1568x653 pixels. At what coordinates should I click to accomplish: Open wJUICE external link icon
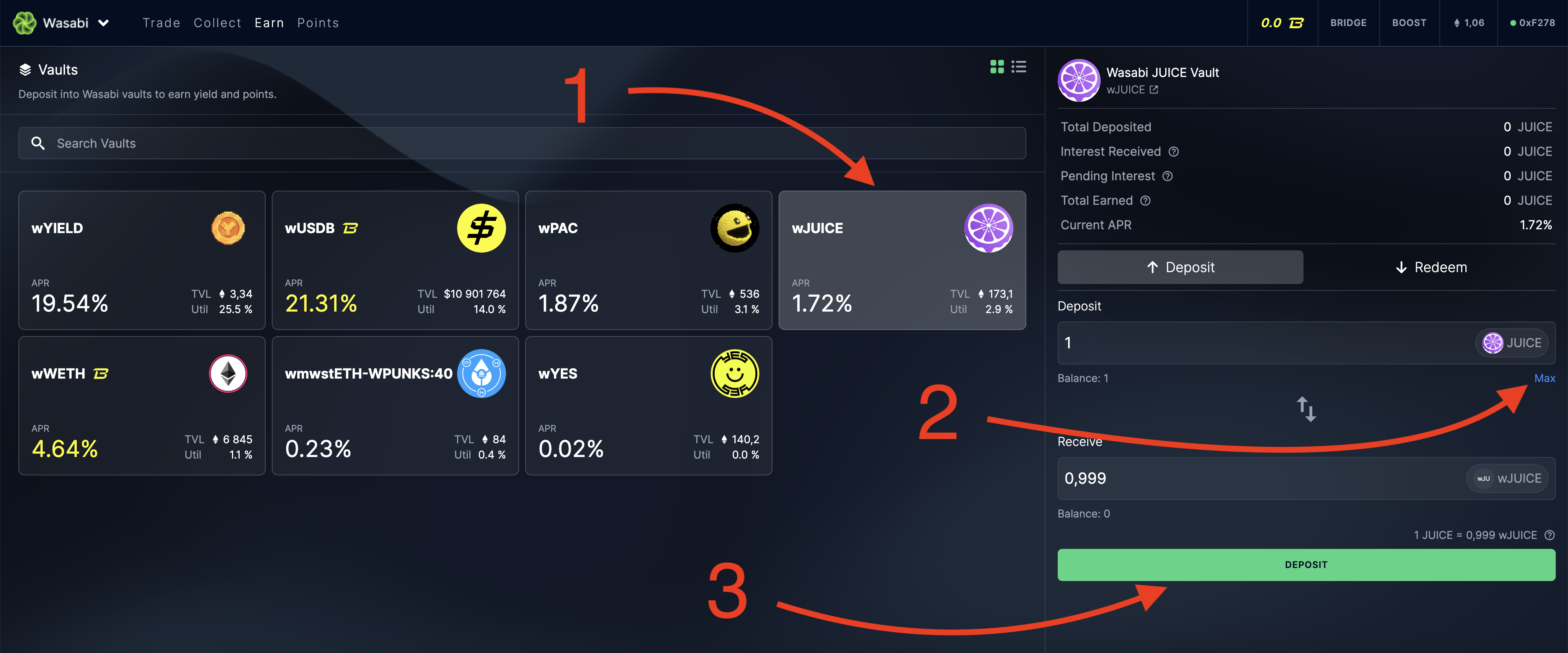tap(1153, 90)
